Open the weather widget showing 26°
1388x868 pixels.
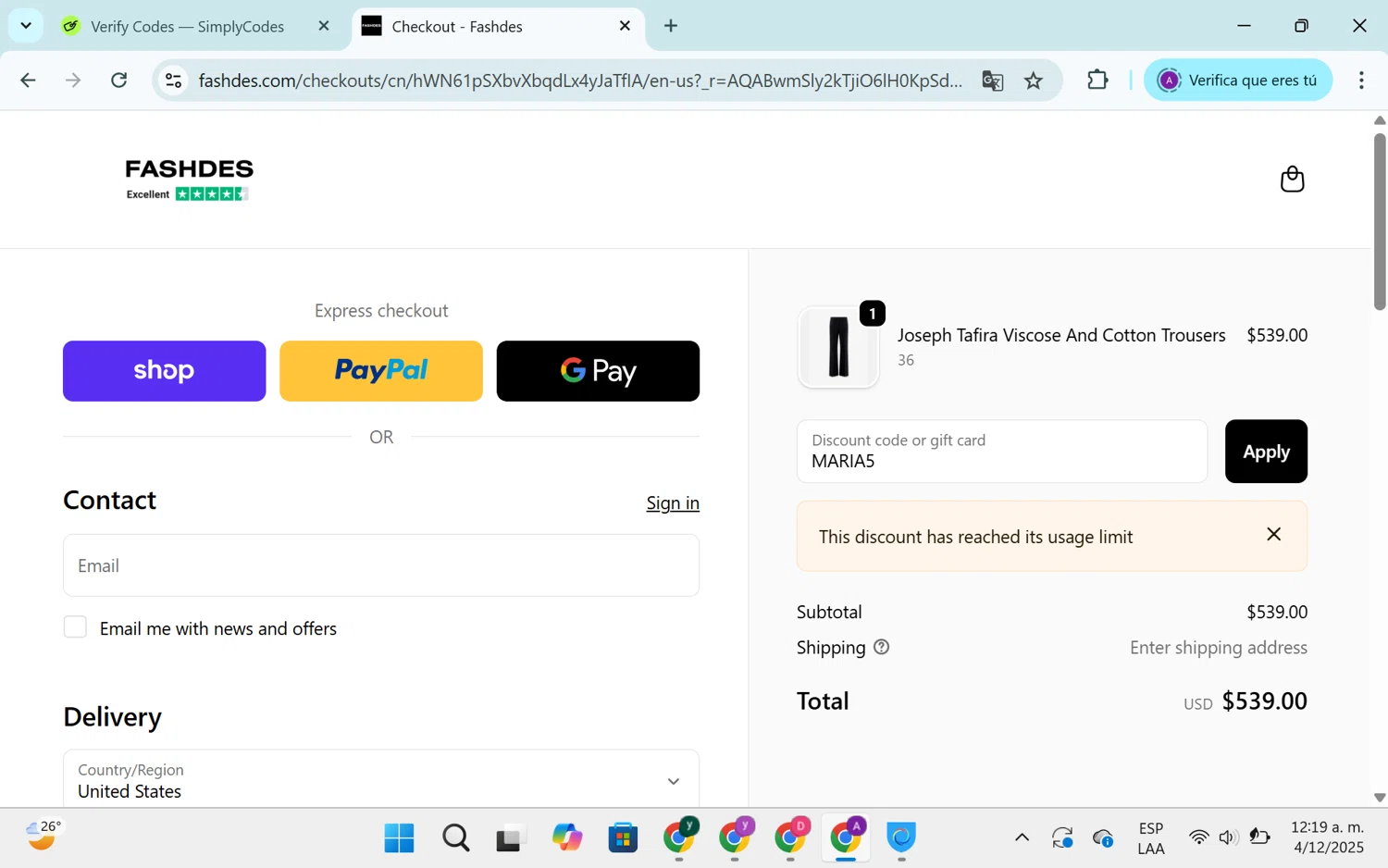point(43,836)
